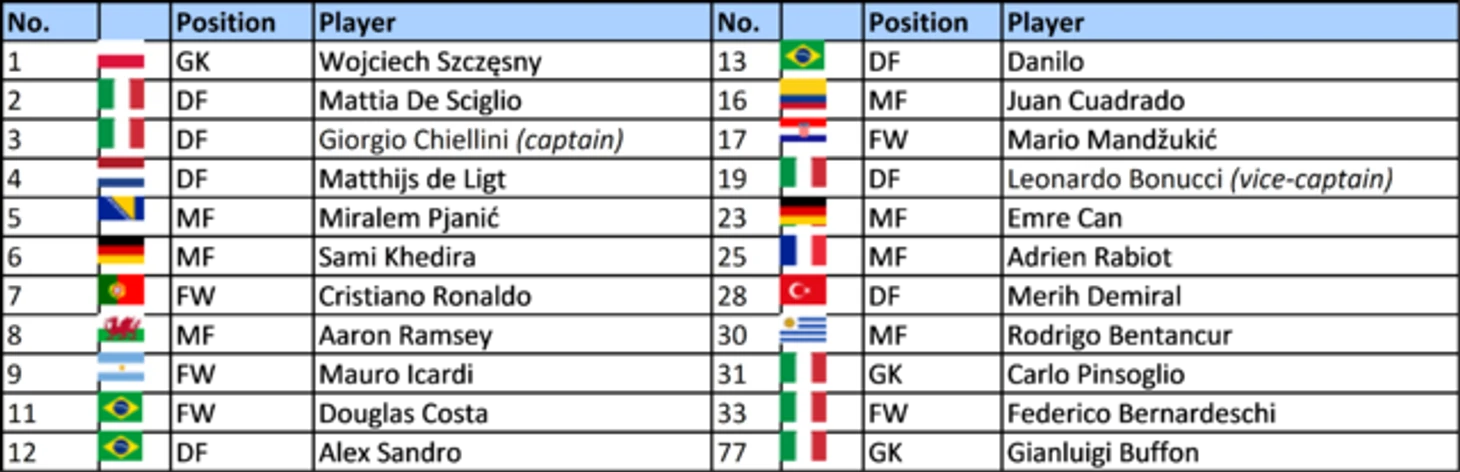This screenshot has height=472, width=1460.
Task: Click the Turkey flag beside Merih Demiral
Action: (803, 291)
